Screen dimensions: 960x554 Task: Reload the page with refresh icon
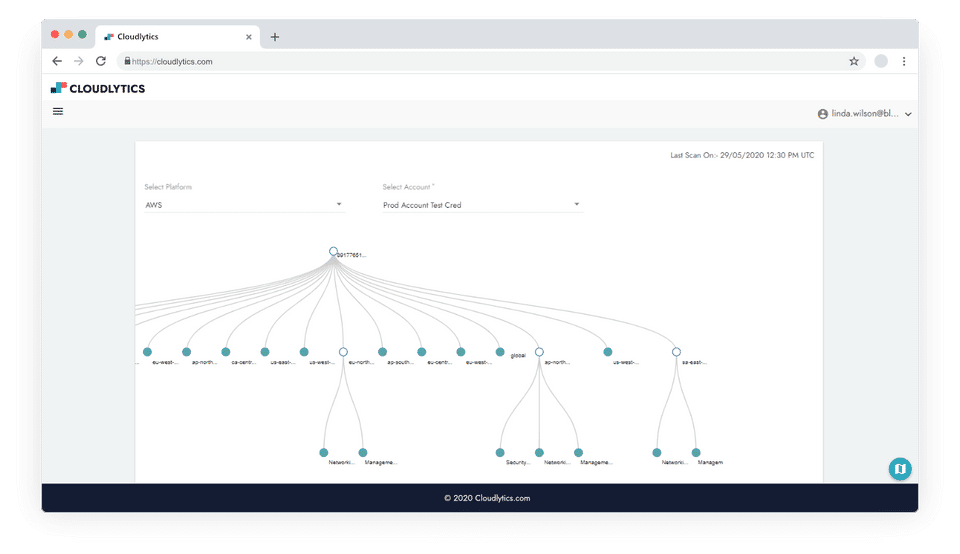101,61
